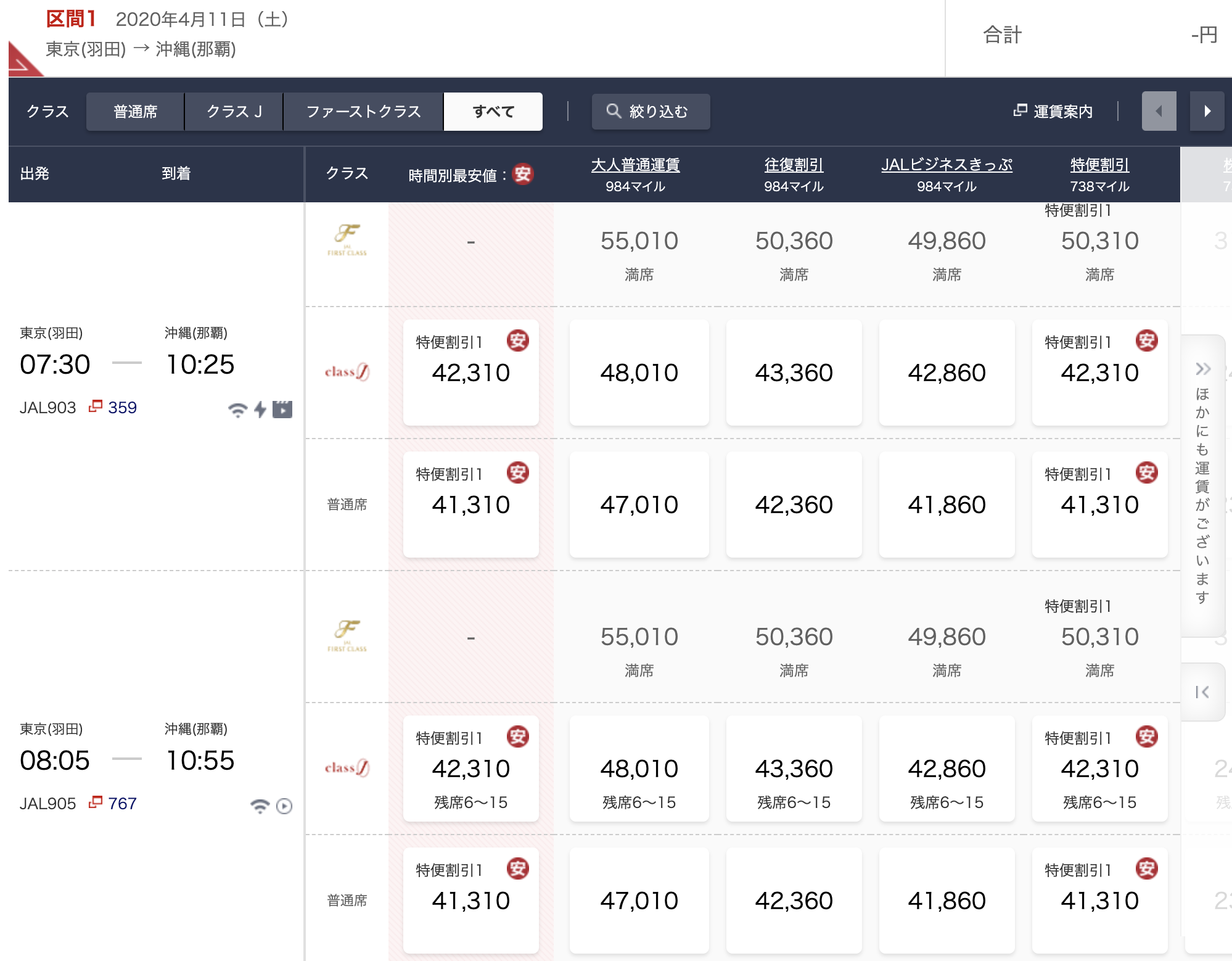Select the すべて class tab
Image resolution: width=1232 pixels, height=961 pixels.
pyautogui.click(x=493, y=112)
